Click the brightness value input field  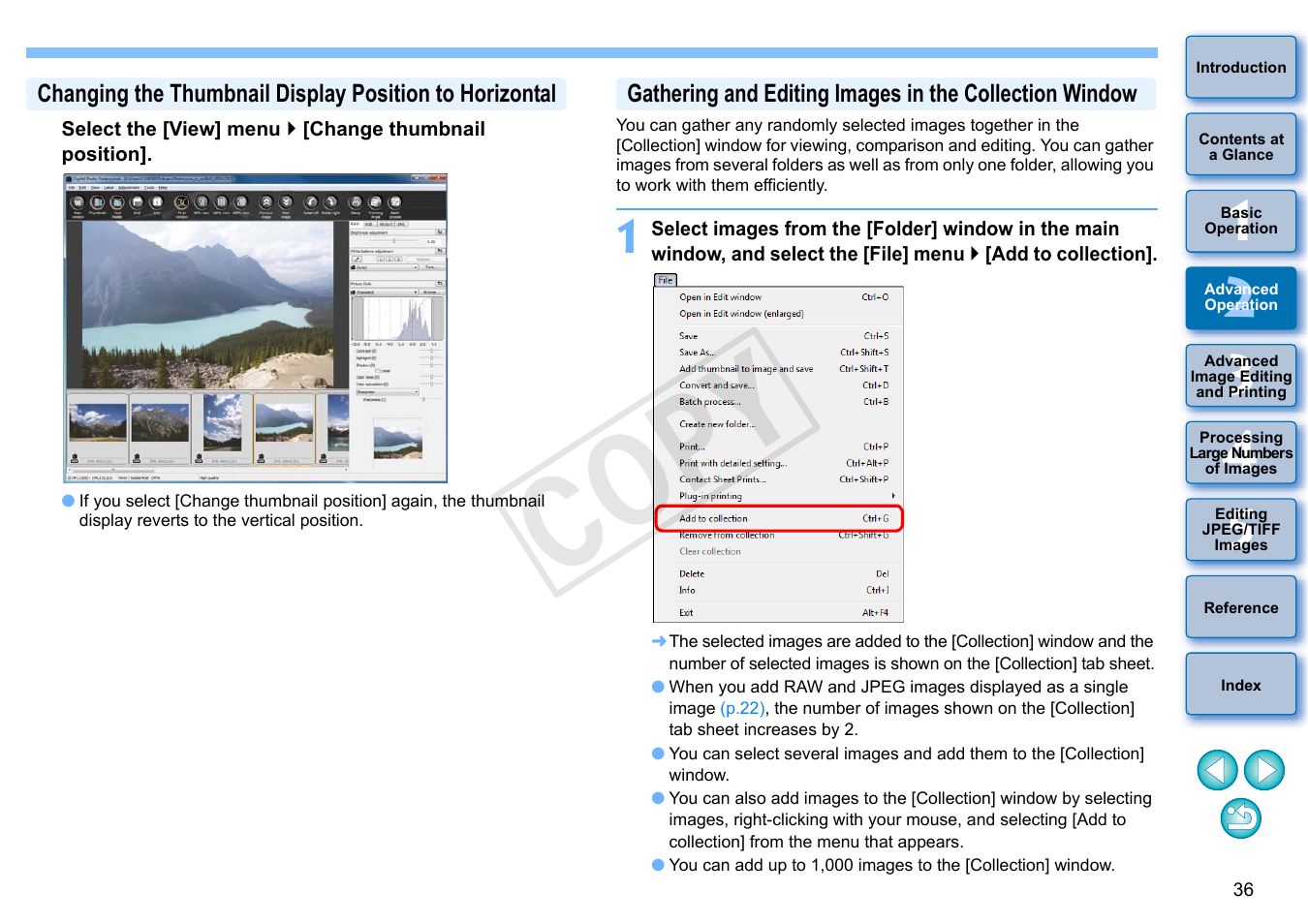click(x=432, y=241)
